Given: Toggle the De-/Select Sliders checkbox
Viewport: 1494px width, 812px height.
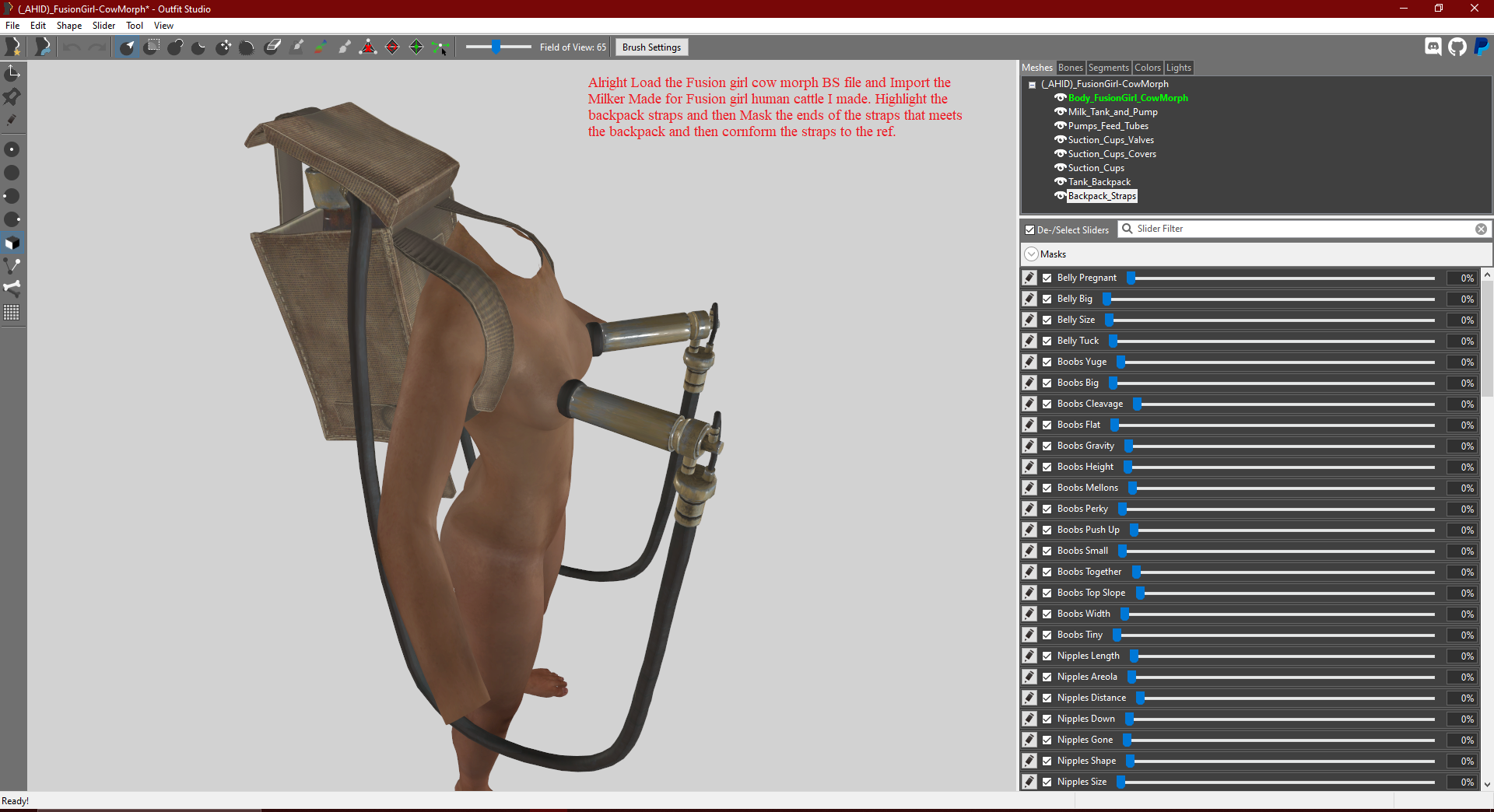Looking at the screenshot, I should (x=1030, y=229).
